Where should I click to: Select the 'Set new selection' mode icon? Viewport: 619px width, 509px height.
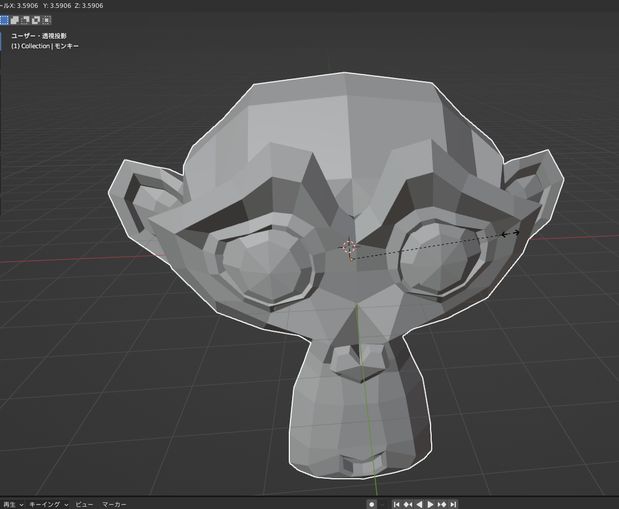pos(4,20)
